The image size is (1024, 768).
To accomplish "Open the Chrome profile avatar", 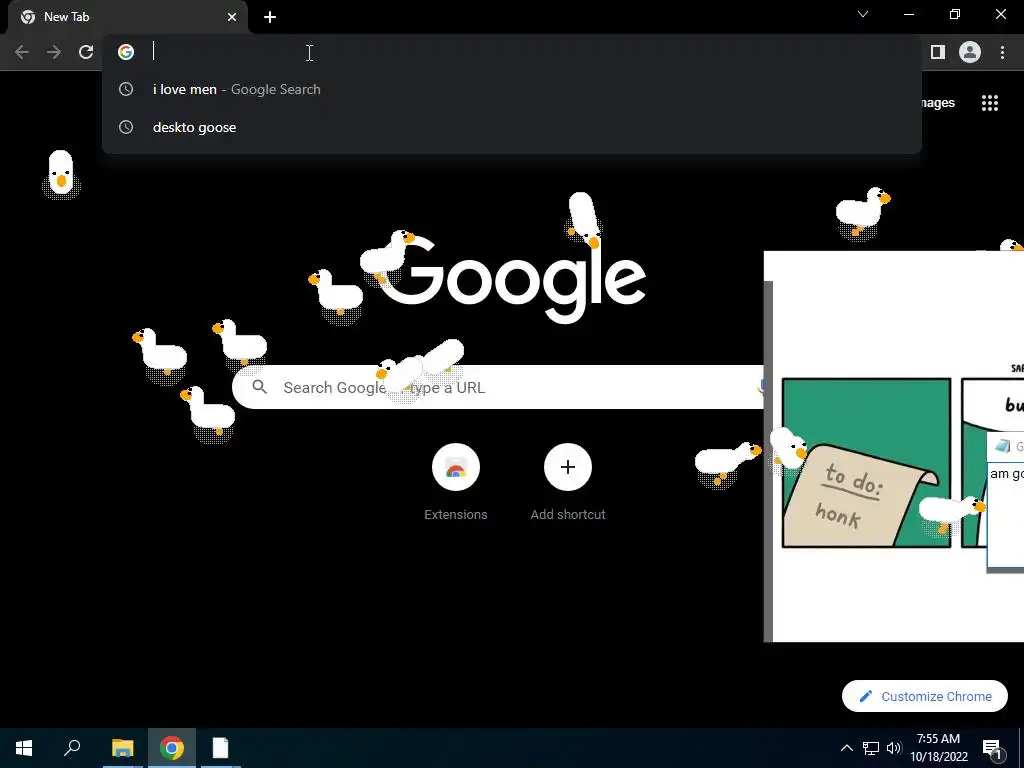I will coord(970,52).
